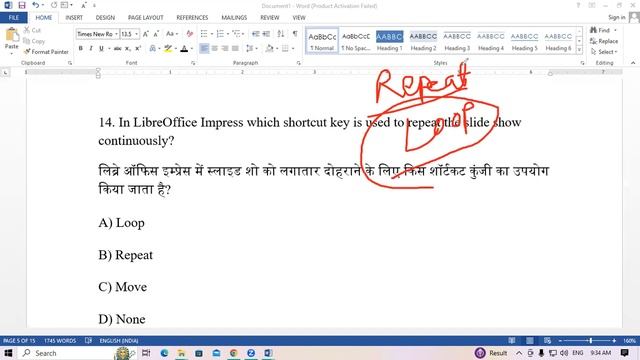Align text right

(225, 49)
